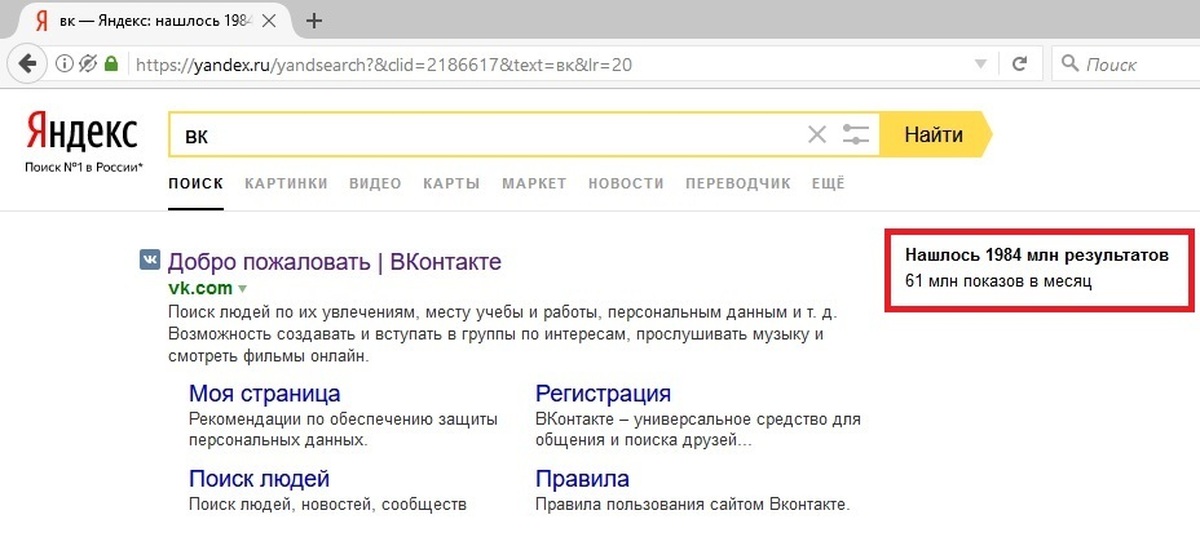The image size is (1200, 537).
Task: Click the browser back arrow button
Action: 28,64
